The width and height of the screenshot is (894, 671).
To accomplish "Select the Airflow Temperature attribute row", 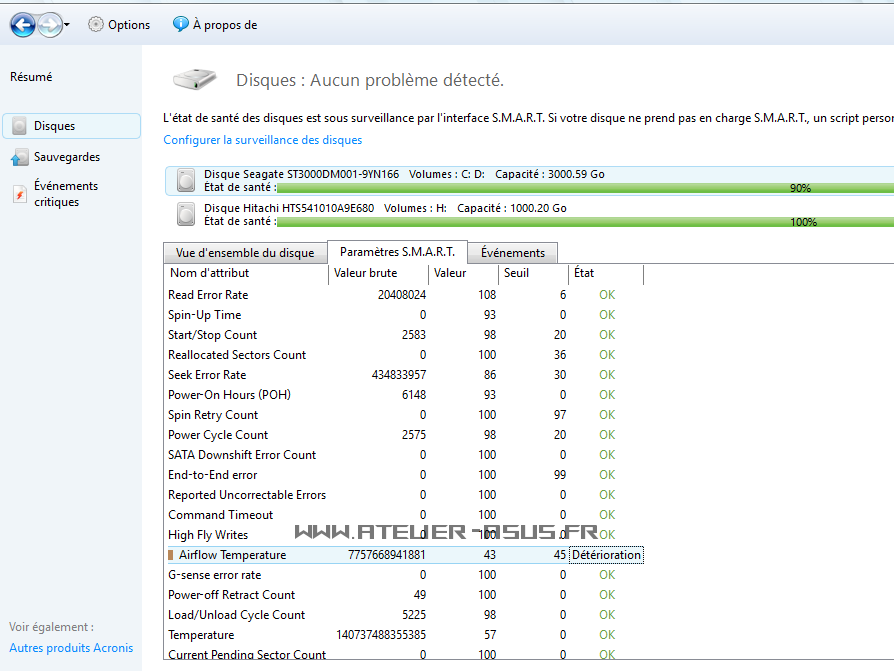I will pos(232,555).
